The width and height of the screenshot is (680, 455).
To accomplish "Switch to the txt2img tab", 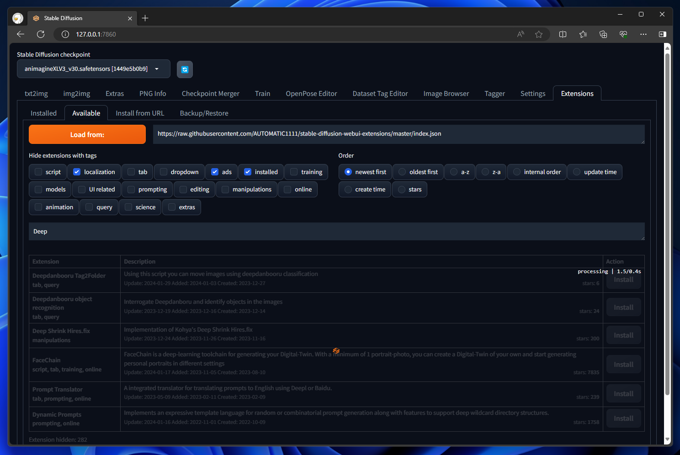I will pyautogui.click(x=36, y=94).
